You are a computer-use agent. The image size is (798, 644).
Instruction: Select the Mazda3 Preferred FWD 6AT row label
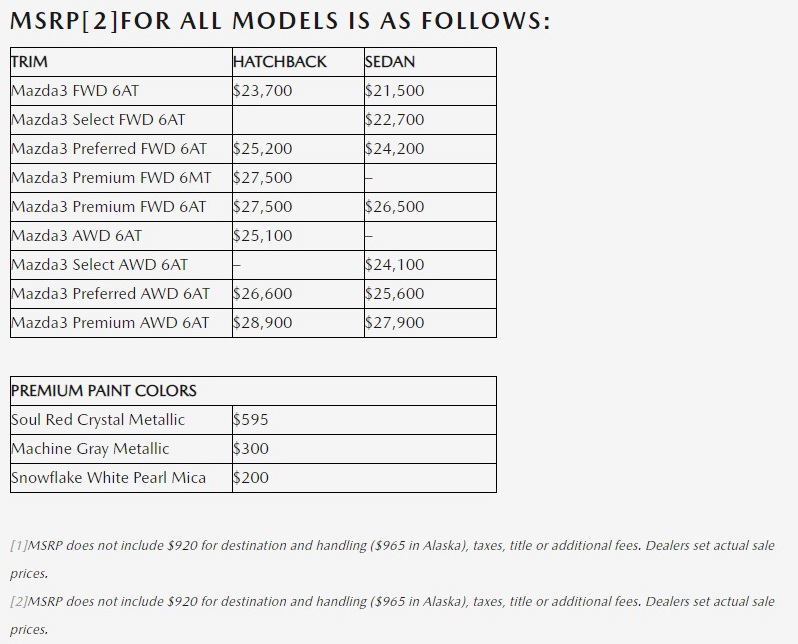[x=109, y=149]
